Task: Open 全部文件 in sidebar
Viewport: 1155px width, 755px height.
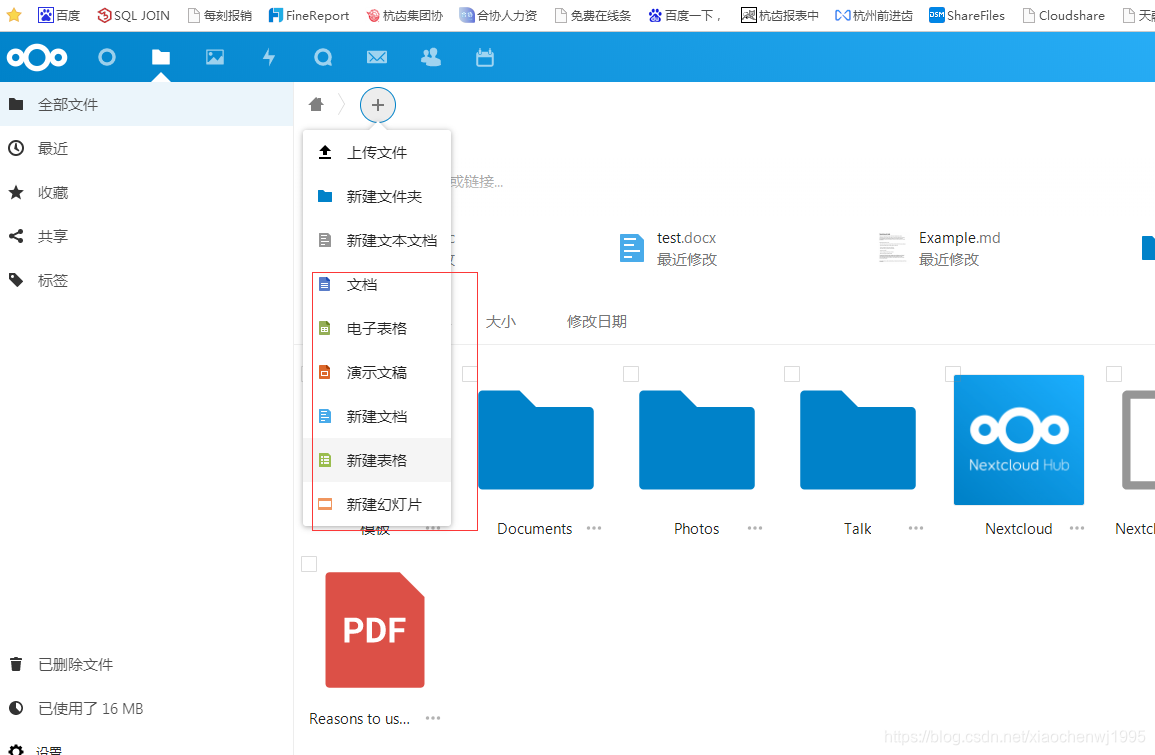Action: point(147,105)
